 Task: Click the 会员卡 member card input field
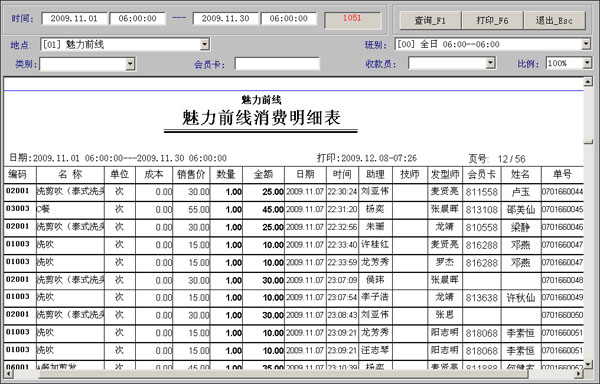277,64
